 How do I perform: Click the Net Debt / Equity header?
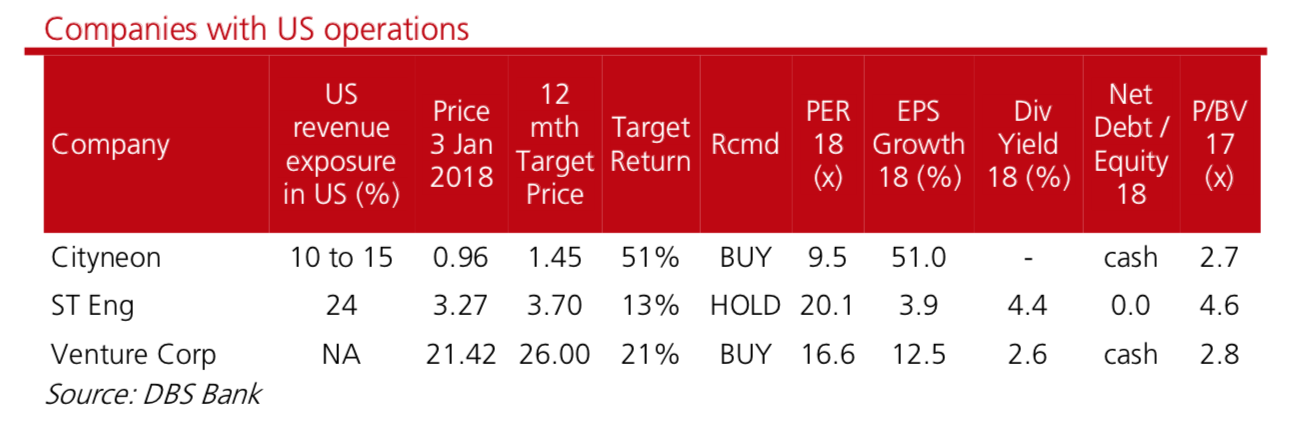coord(1131,145)
